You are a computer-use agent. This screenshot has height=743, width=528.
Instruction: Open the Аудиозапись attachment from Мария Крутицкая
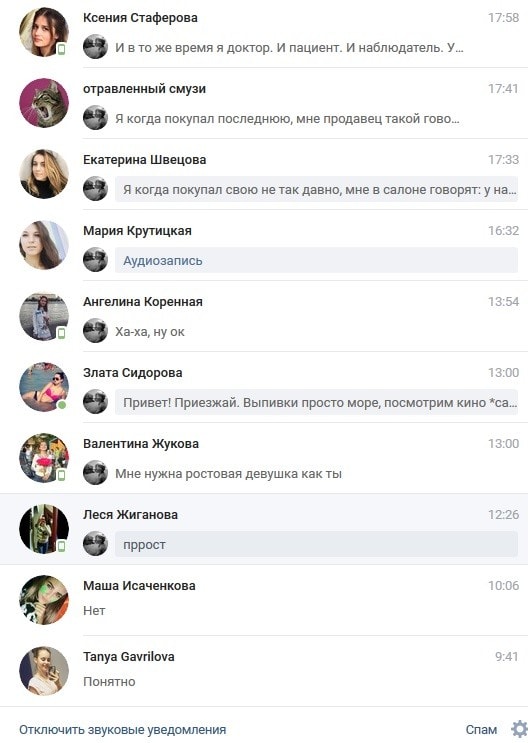(x=163, y=261)
